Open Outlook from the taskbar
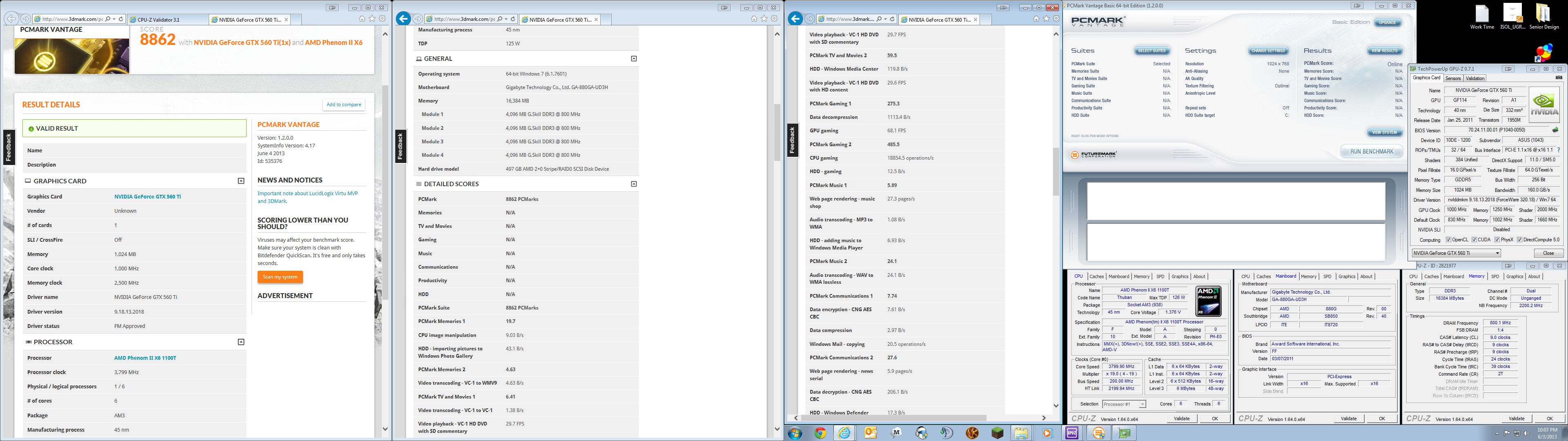 click(871, 433)
